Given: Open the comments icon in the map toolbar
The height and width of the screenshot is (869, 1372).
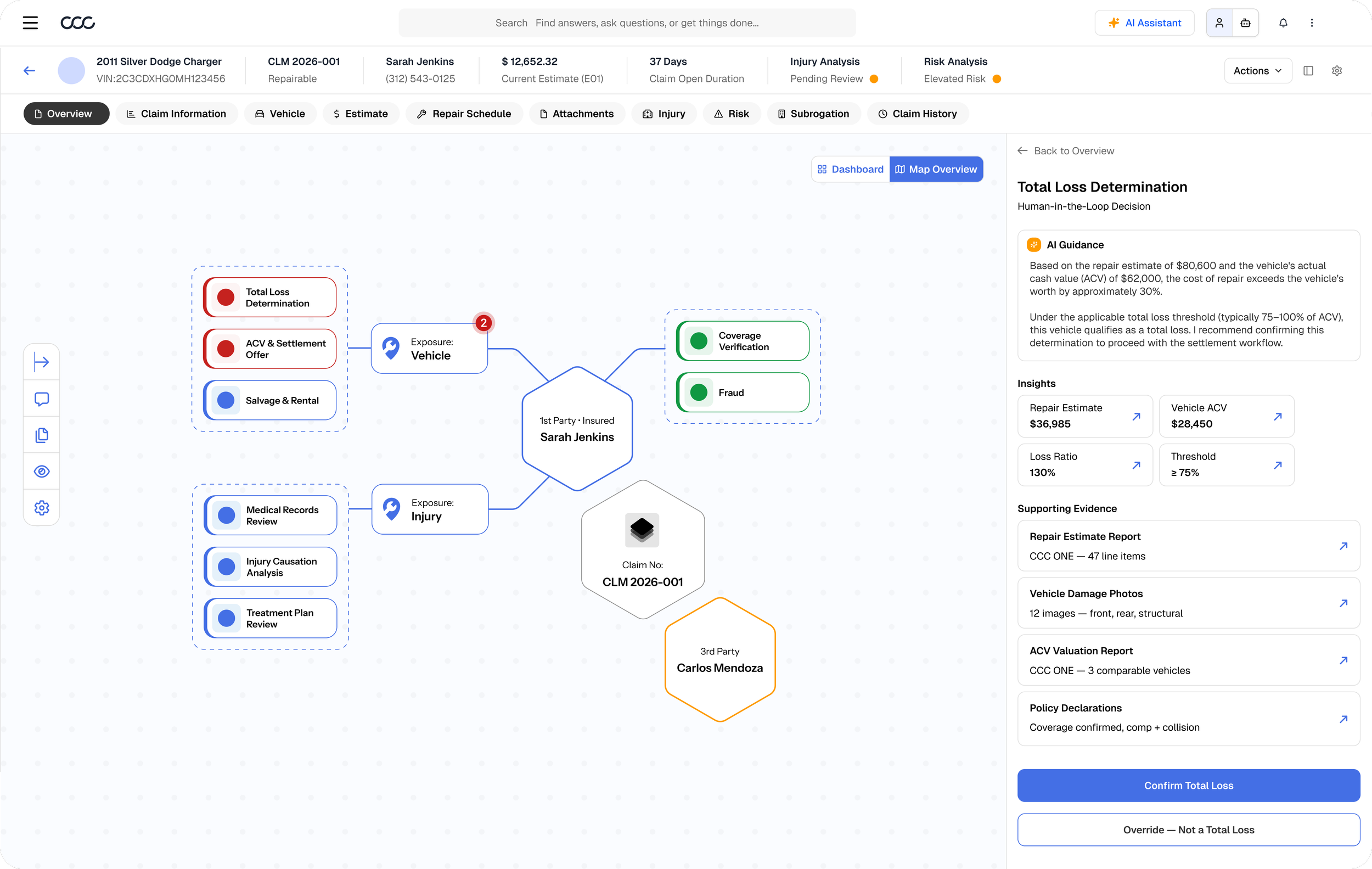Looking at the screenshot, I should coord(42,399).
